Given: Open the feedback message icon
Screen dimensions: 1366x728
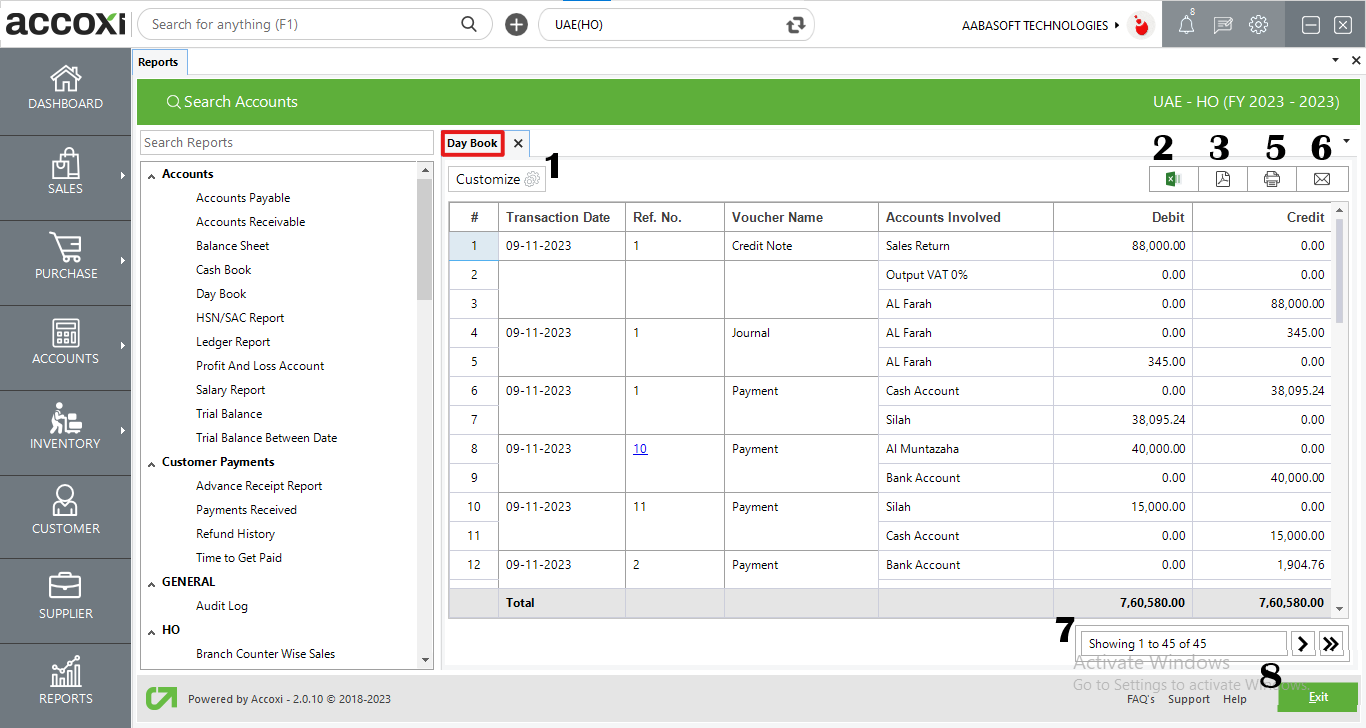Looking at the screenshot, I should [1222, 24].
